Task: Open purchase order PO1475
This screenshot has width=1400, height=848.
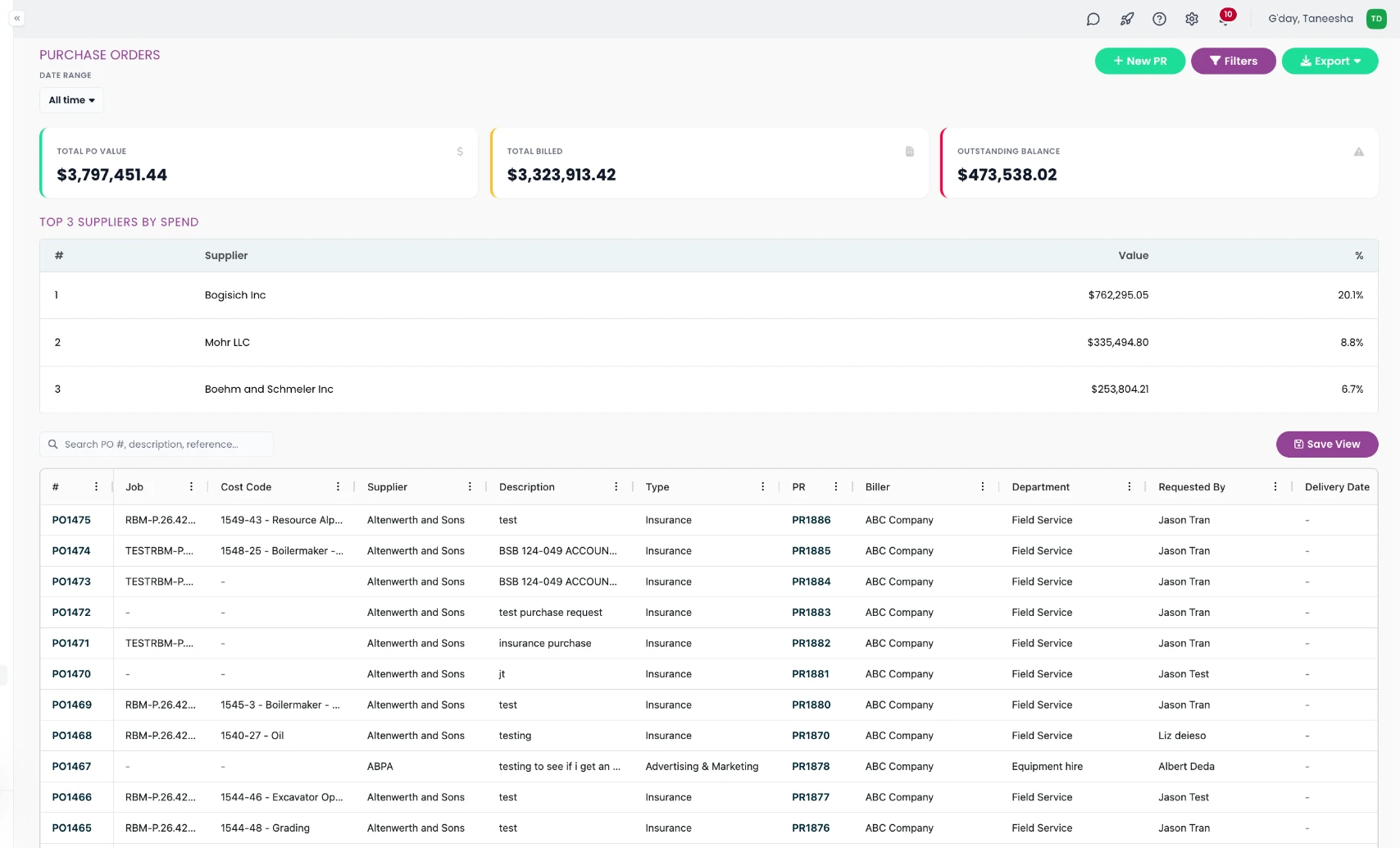Action: (x=71, y=520)
